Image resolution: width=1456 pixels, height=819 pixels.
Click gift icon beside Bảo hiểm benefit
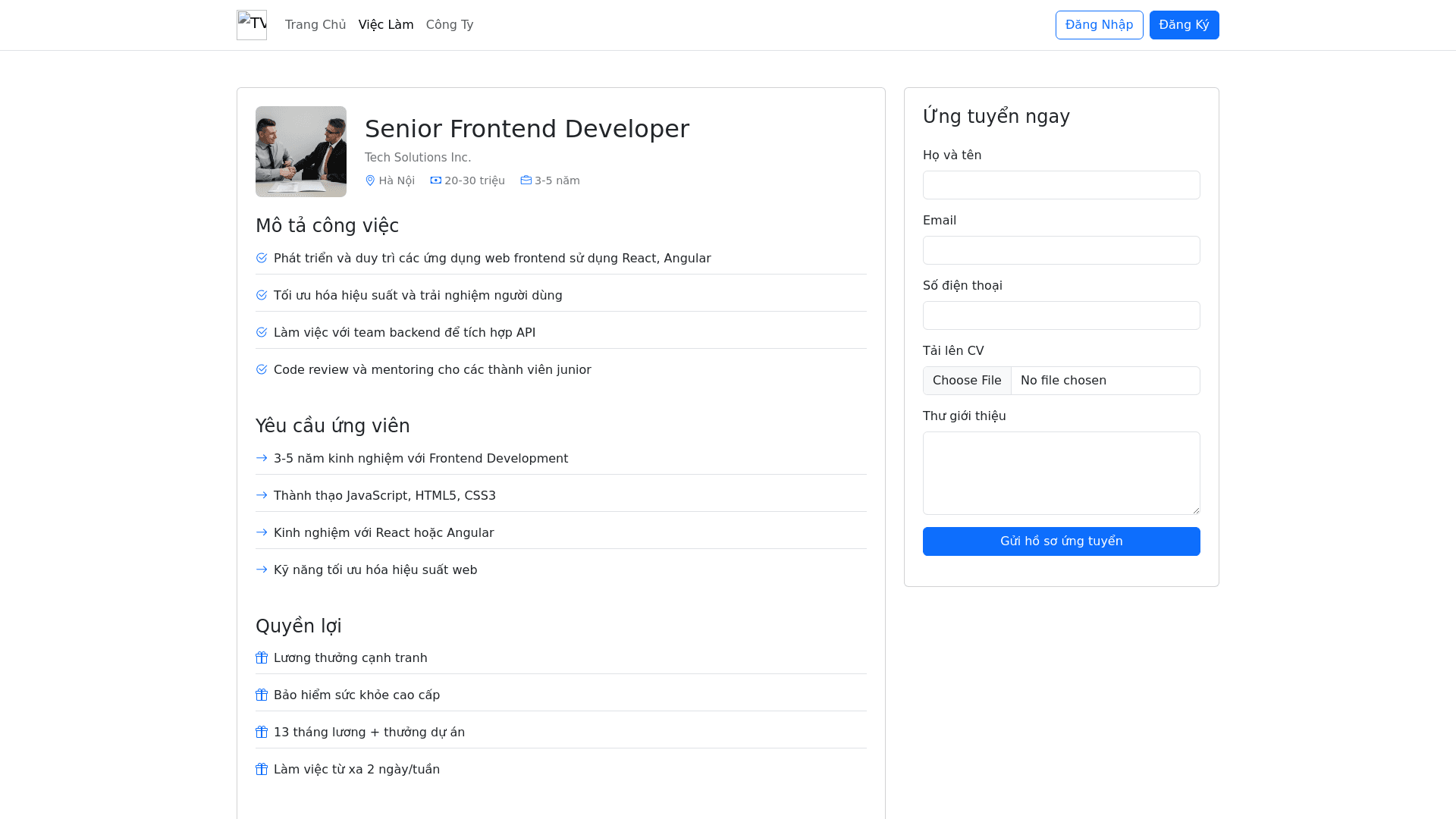[x=262, y=695]
